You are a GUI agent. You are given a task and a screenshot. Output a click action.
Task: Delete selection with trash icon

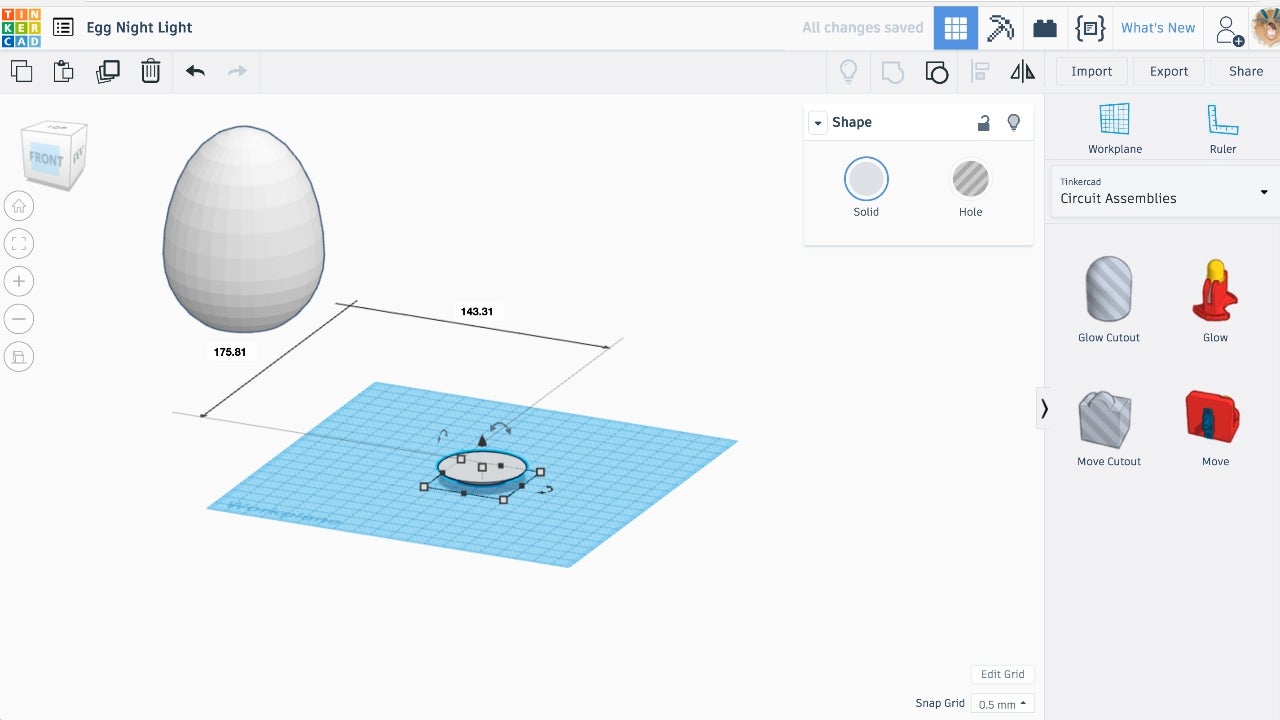(x=150, y=71)
